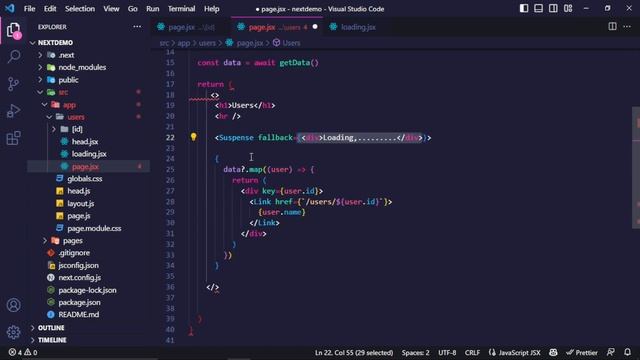This screenshot has height=360, width=640.
Task: Open the Extensions view icon
Action: tap(13, 138)
